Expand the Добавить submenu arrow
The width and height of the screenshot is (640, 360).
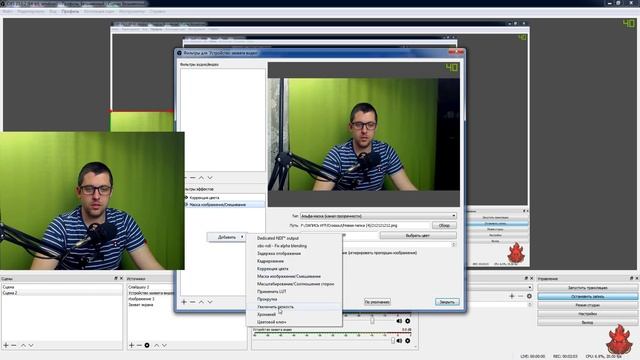click(x=242, y=237)
